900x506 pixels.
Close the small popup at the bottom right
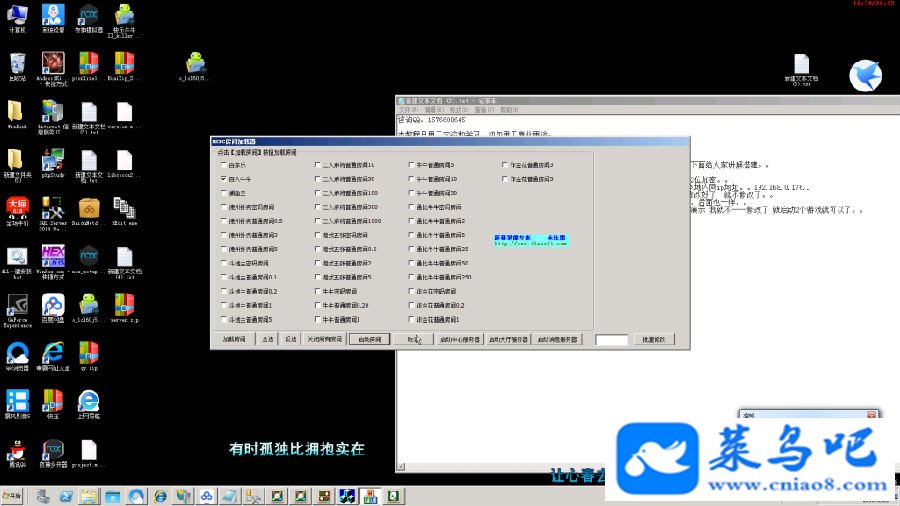tap(871, 415)
